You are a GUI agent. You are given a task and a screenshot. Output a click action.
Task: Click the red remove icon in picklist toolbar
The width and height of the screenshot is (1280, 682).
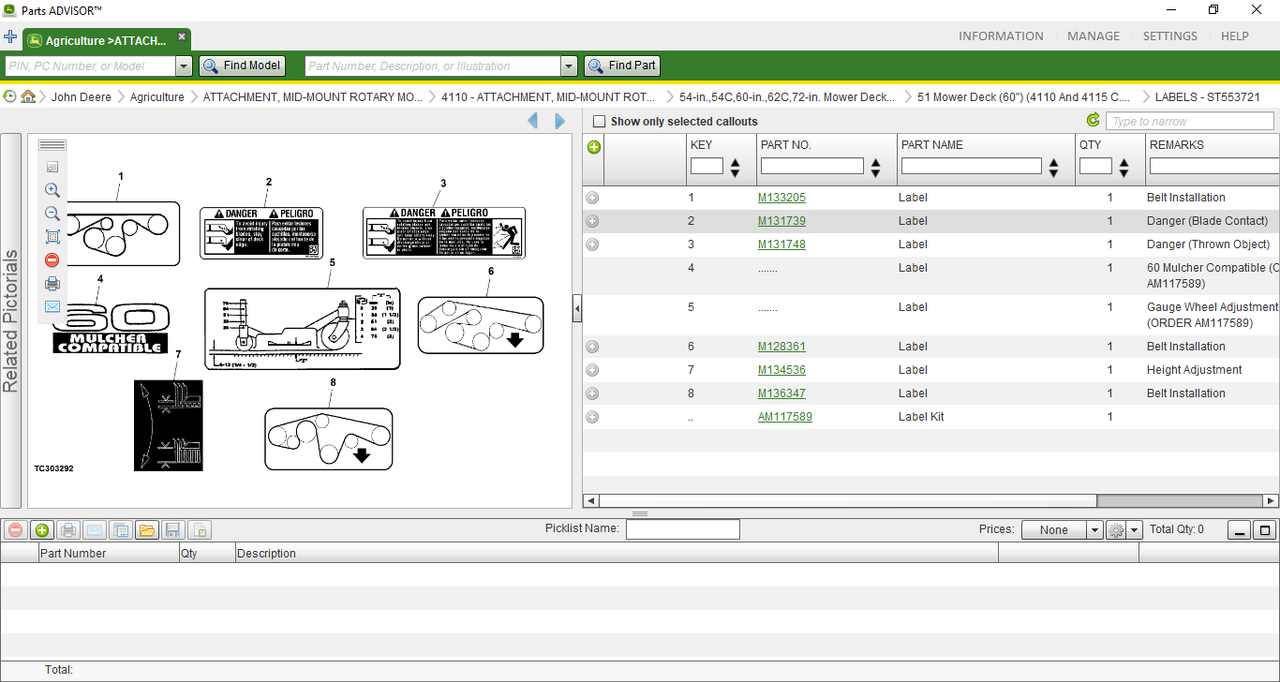[15, 530]
